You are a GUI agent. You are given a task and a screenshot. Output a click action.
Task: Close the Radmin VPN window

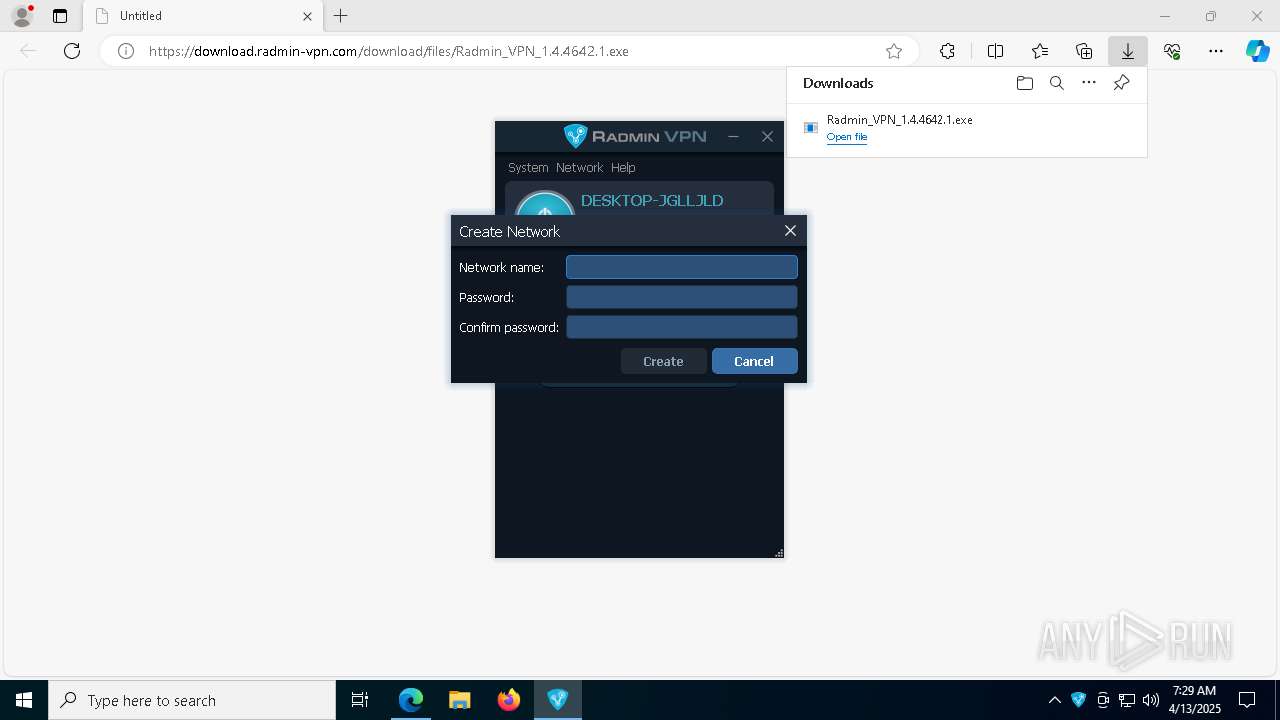(x=767, y=136)
